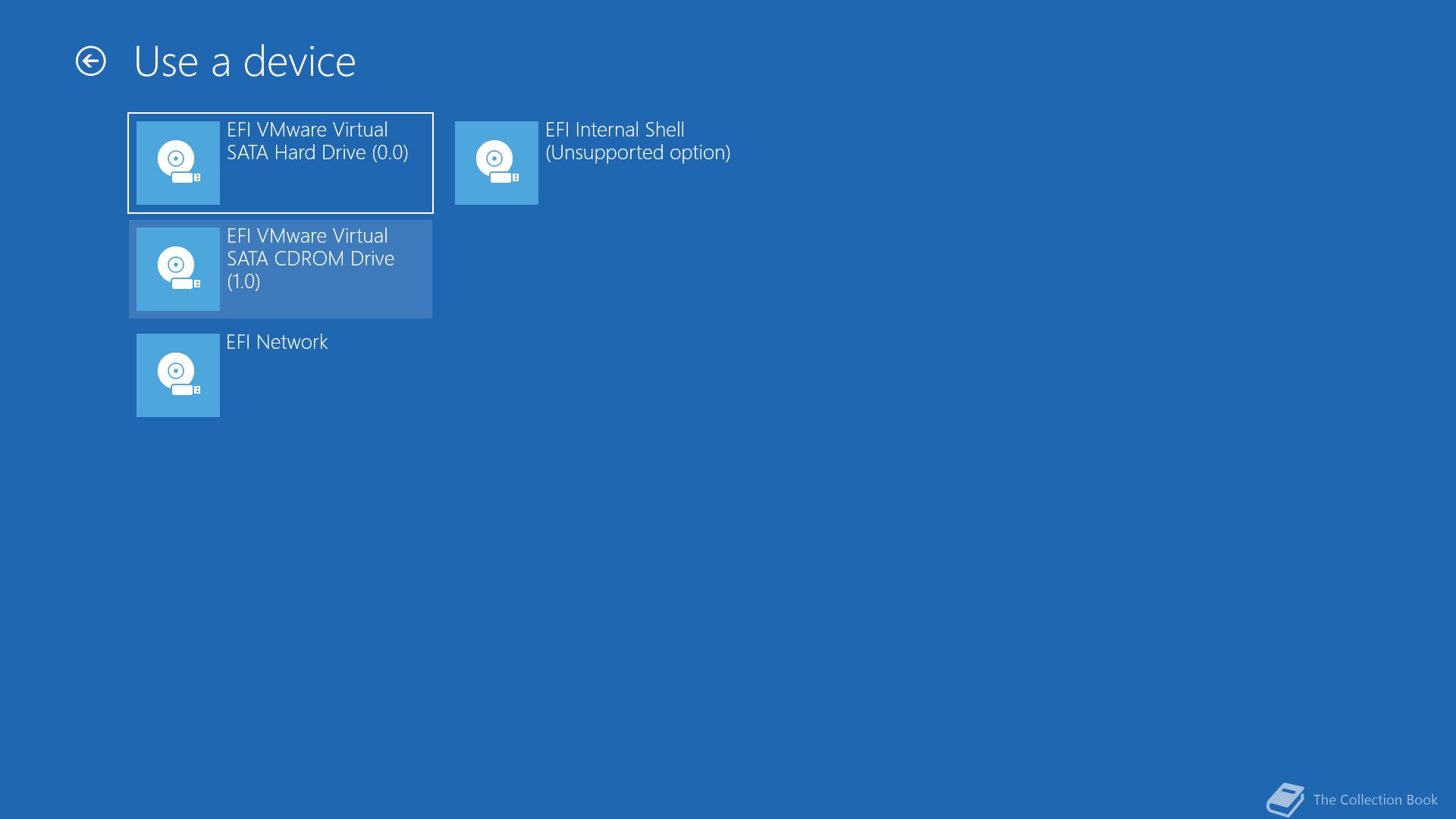This screenshot has height=819, width=1456.
Task: Select EFI VMware Virtual SATA Hard Drive (0.0) text
Action: (x=318, y=141)
